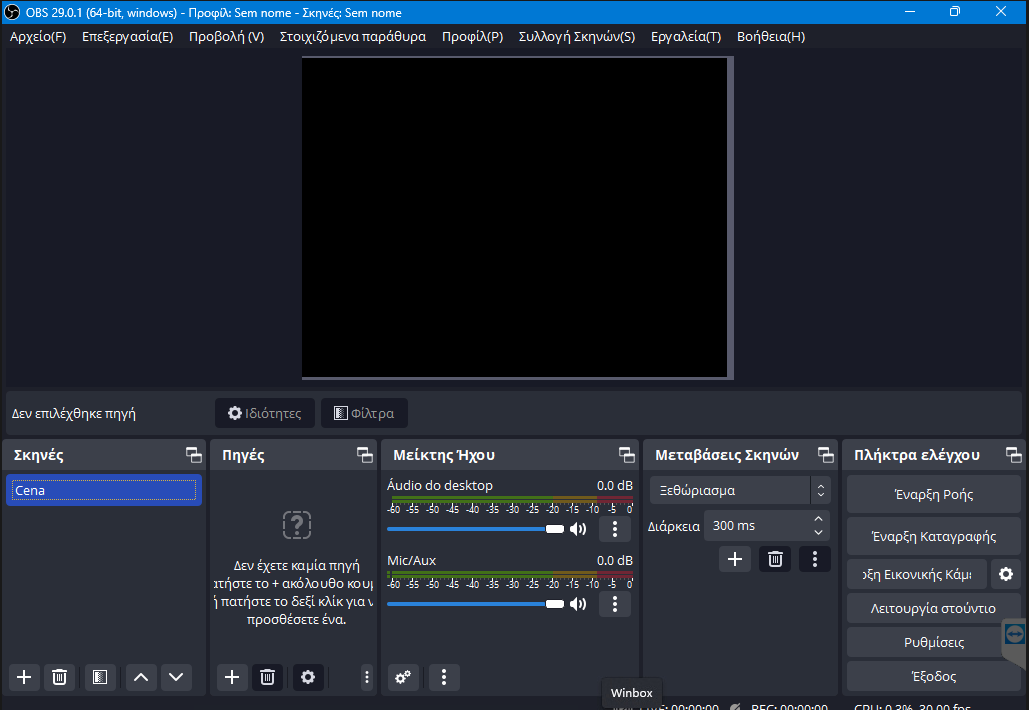Increase duration with up arrow
The height and width of the screenshot is (710, 1029).
[818, 519]
